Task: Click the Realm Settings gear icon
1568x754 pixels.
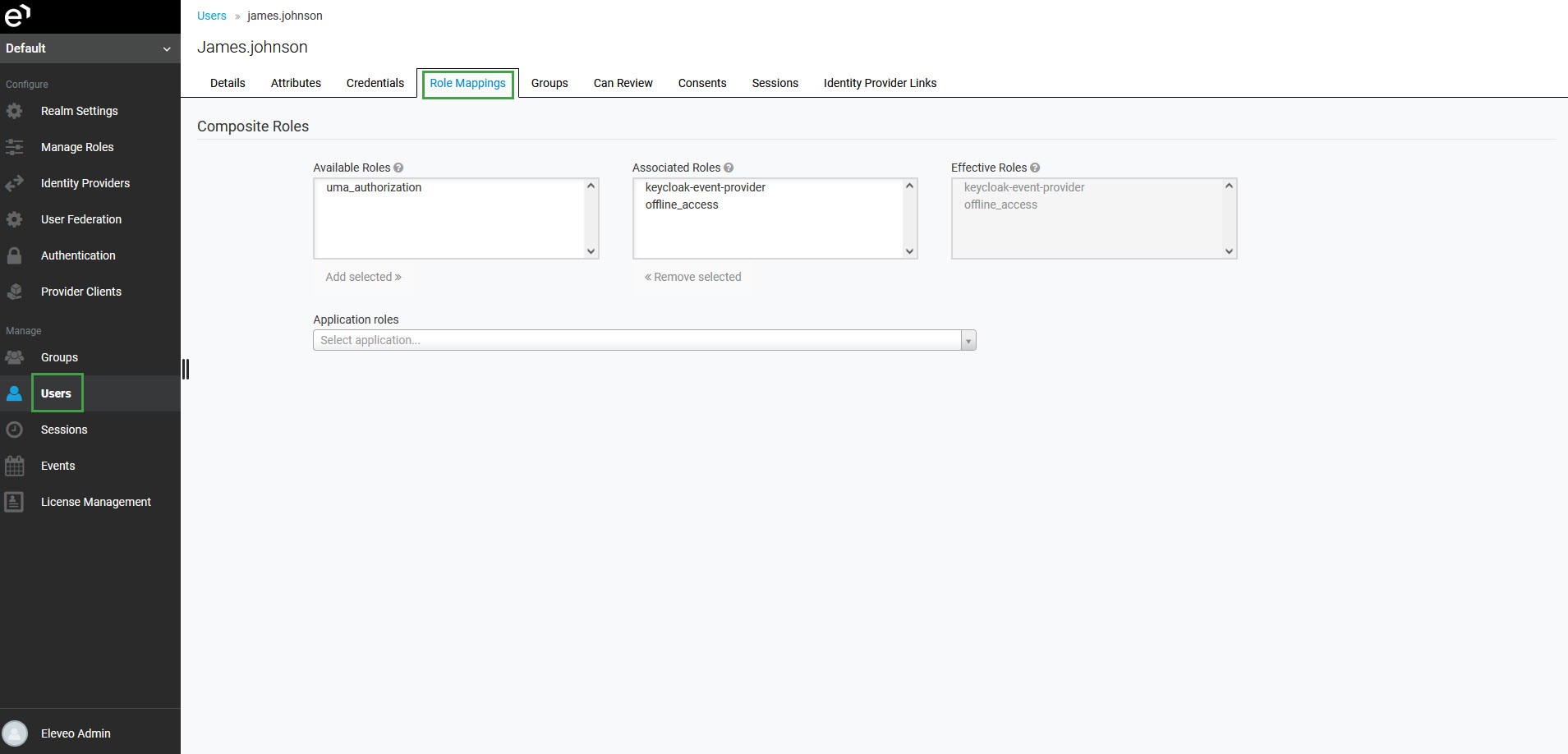Action: [x=15, y=111]
